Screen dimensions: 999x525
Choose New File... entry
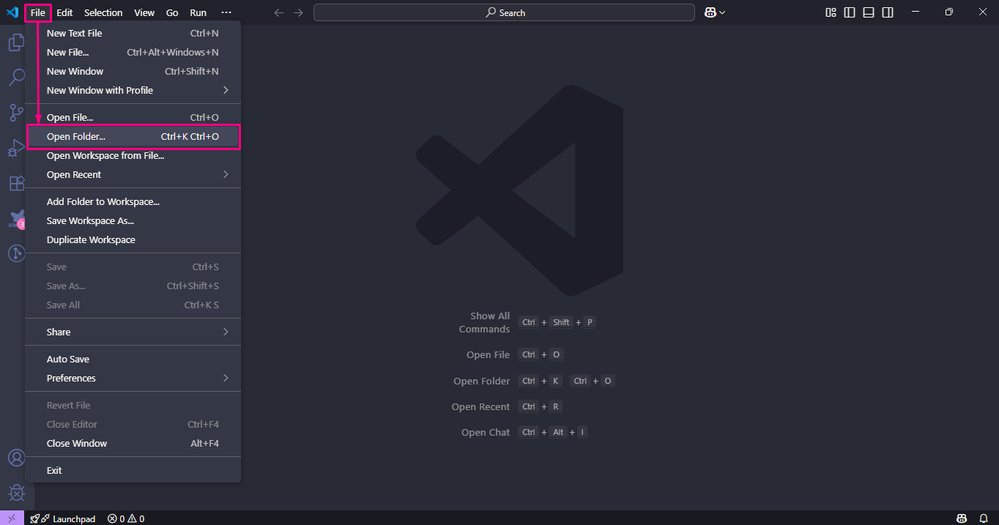point(133,52)
